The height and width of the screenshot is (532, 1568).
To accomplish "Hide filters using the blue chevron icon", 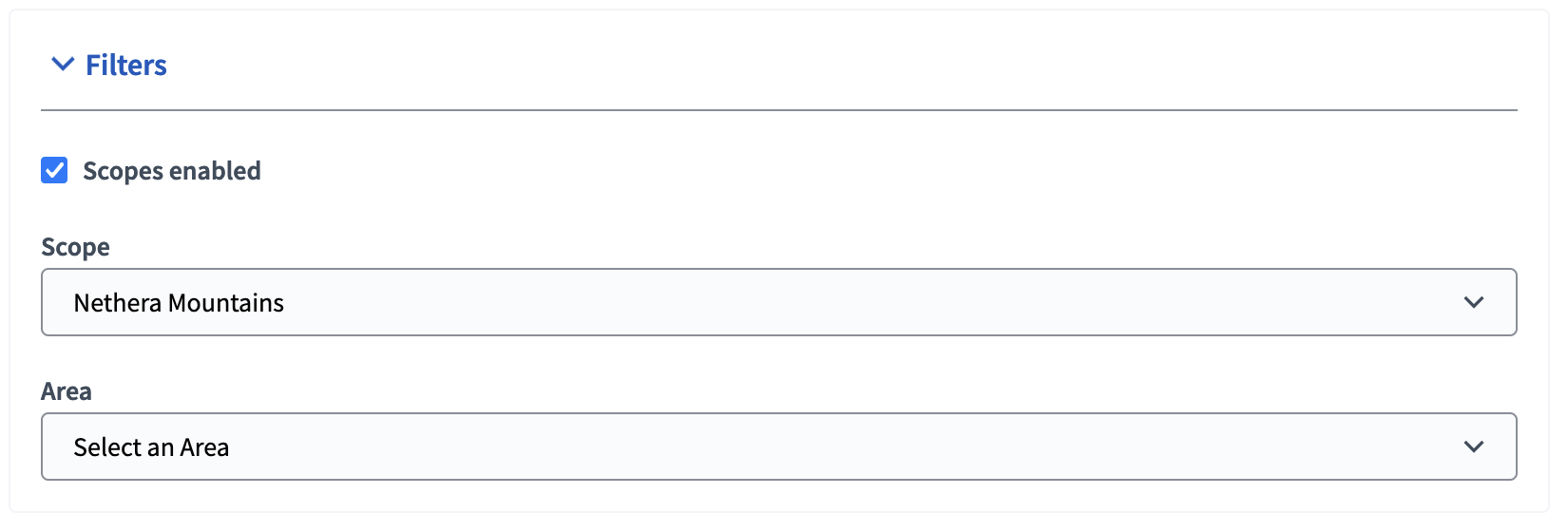I will pos(63,65).
